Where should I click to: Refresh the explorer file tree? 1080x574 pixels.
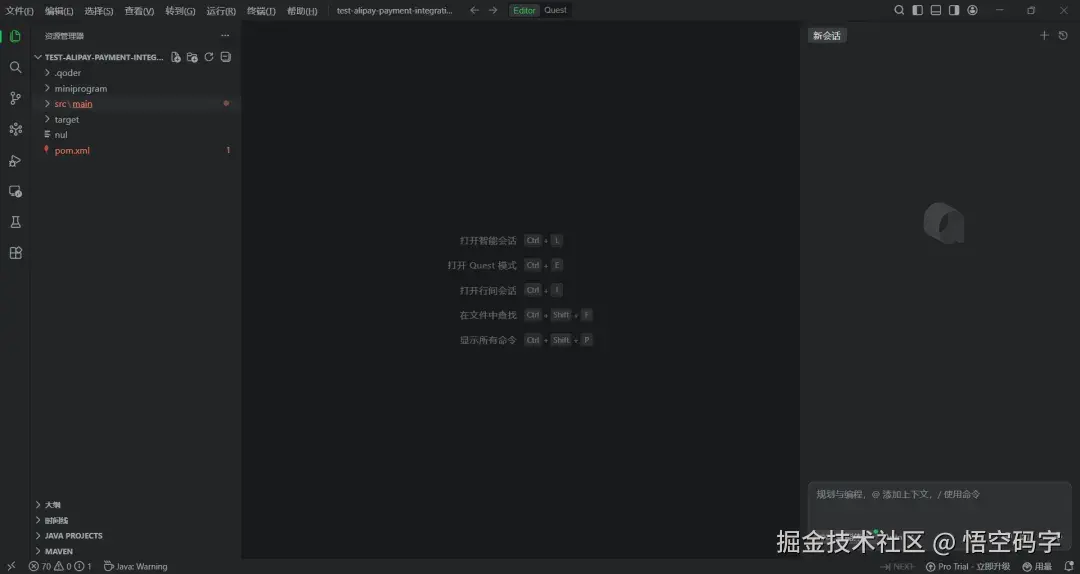click(x=209, y=57)
